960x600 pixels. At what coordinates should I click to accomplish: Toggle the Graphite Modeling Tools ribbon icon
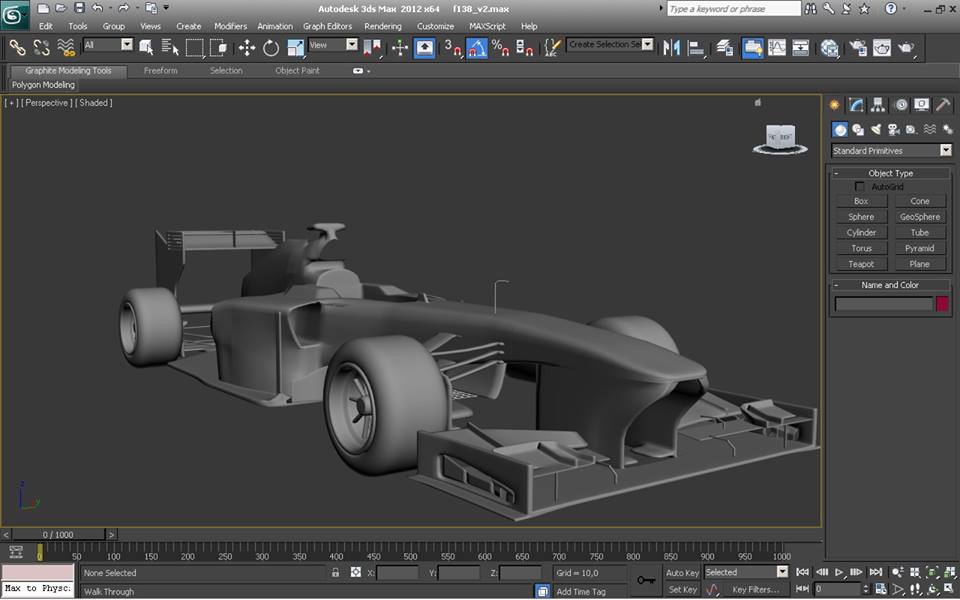point(752,47)
